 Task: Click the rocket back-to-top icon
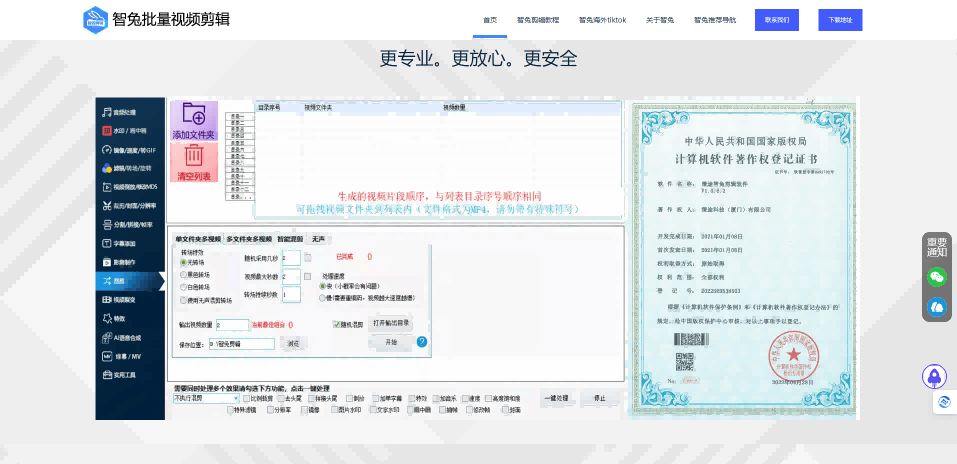pyautogui.click(x=934, y=376)
